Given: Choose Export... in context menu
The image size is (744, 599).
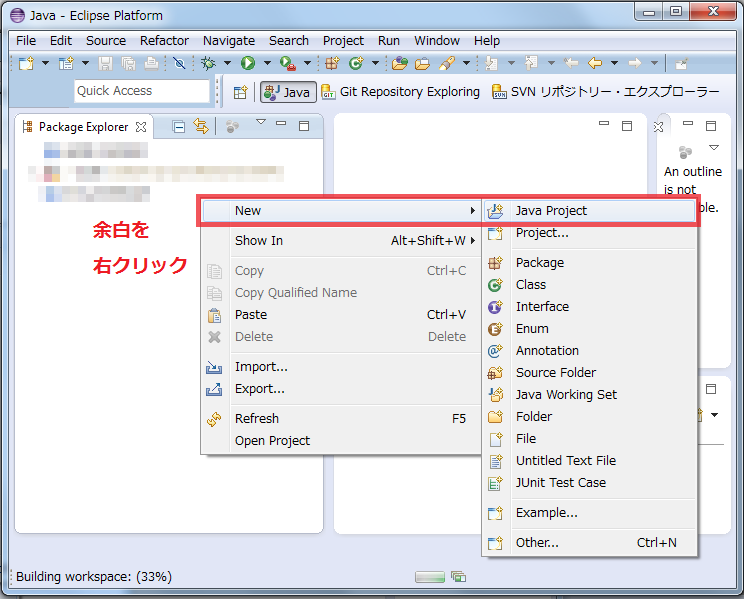Looking at the screenshot, I should point(341,389).
